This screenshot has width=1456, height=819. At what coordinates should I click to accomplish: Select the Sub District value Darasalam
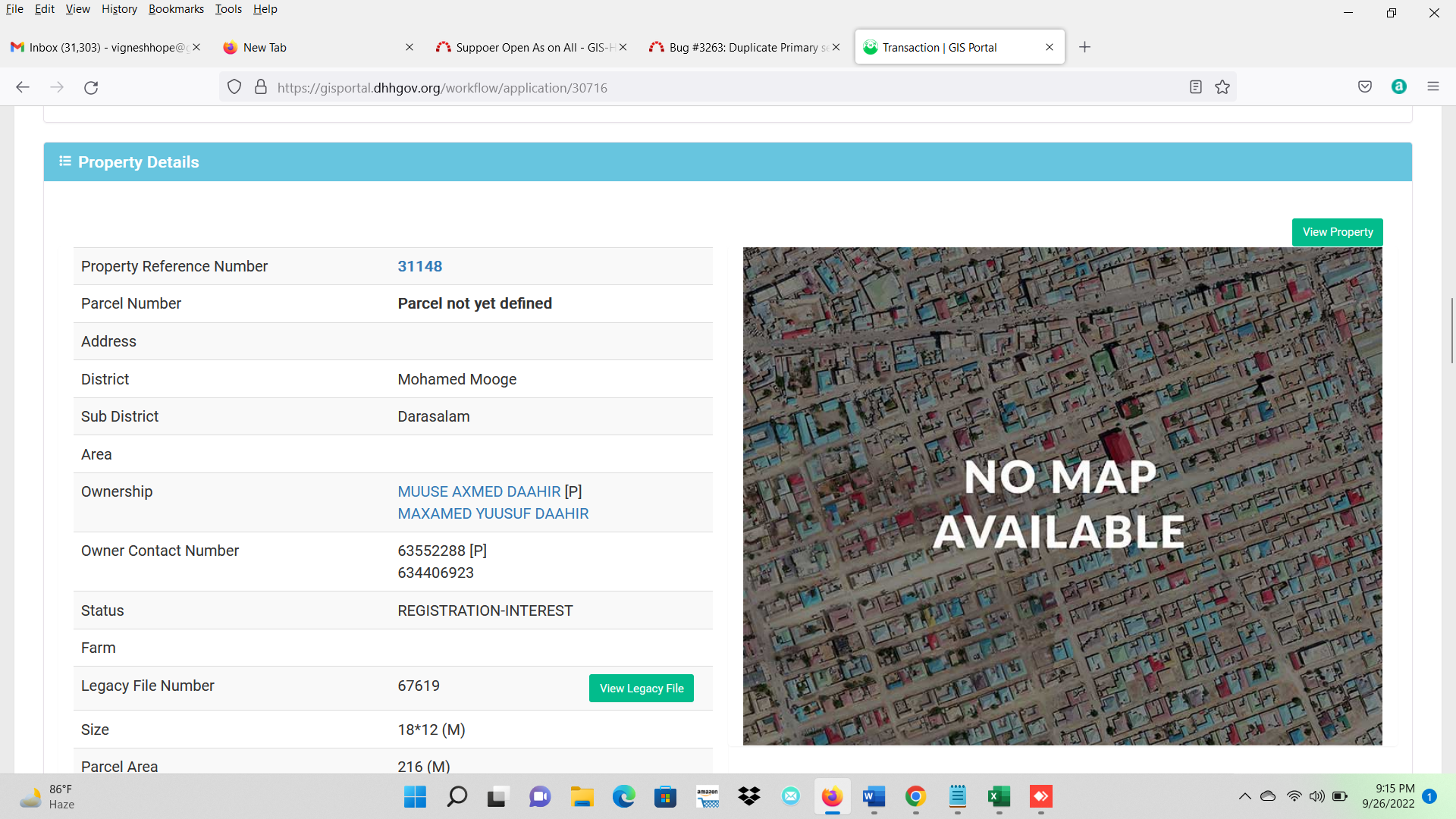(434, 416)
